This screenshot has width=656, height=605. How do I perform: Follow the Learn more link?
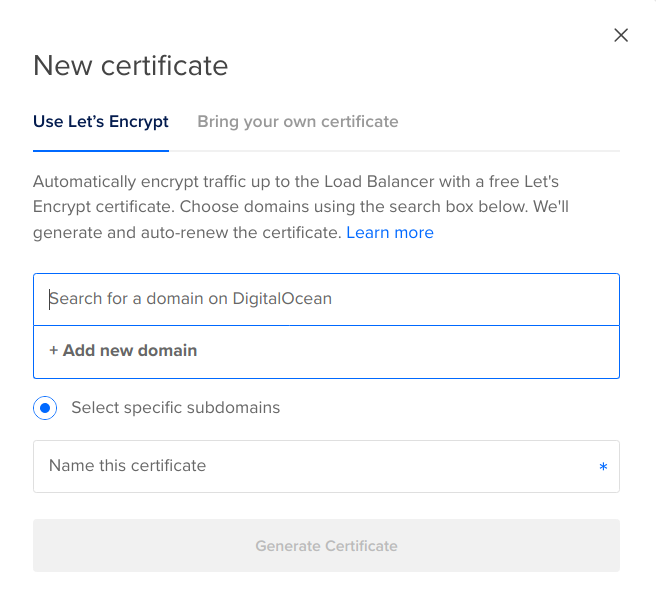[x=389, y=233]
